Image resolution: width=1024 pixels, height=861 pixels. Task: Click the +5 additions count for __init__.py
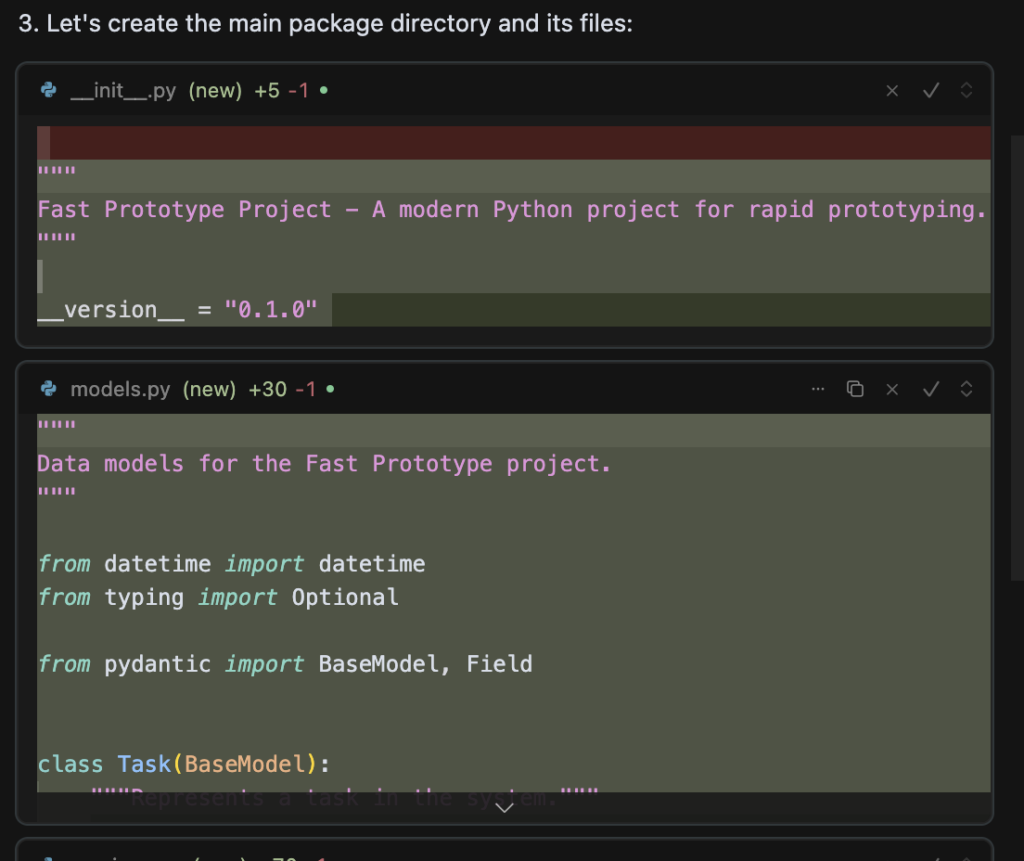pyautogui.click(x=267, y=90)
